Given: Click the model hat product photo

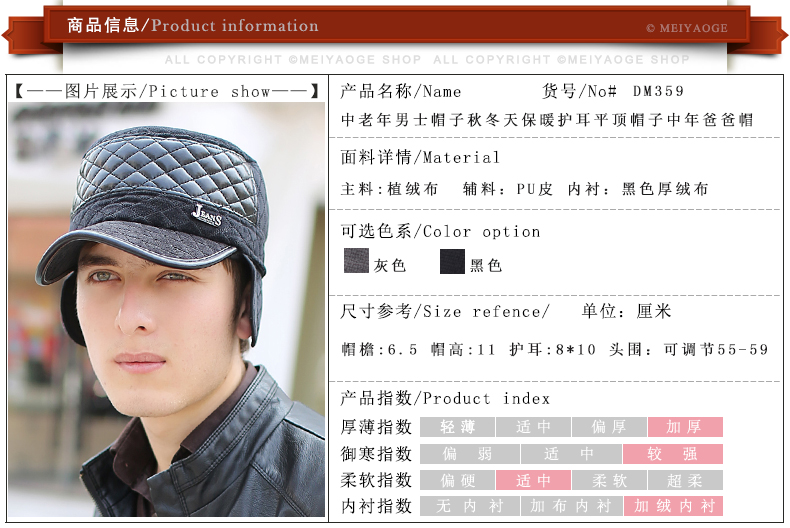Looking at the screenshot, I should click(x=167, y=309).
